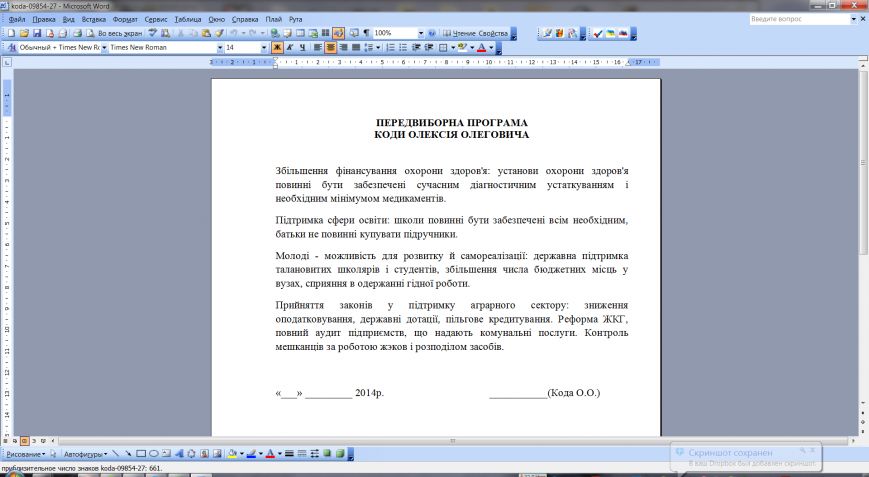The image size is (869, 477).
Task: Expand the font color dropdown on formatting toolbar
Action: point(491,48)
